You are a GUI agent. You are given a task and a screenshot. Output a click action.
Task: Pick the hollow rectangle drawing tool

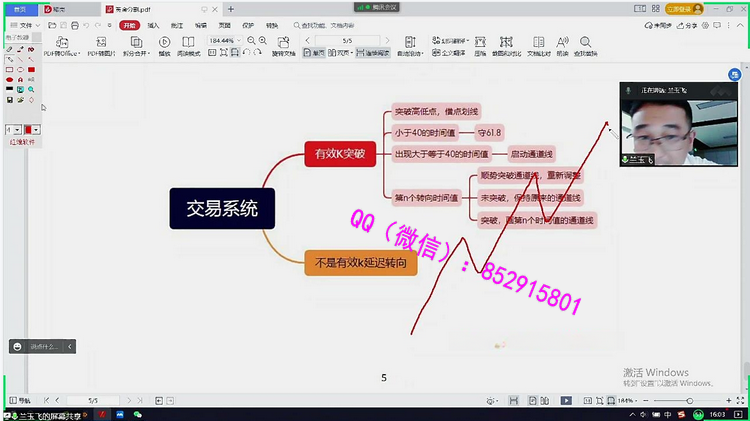(9, 69)
